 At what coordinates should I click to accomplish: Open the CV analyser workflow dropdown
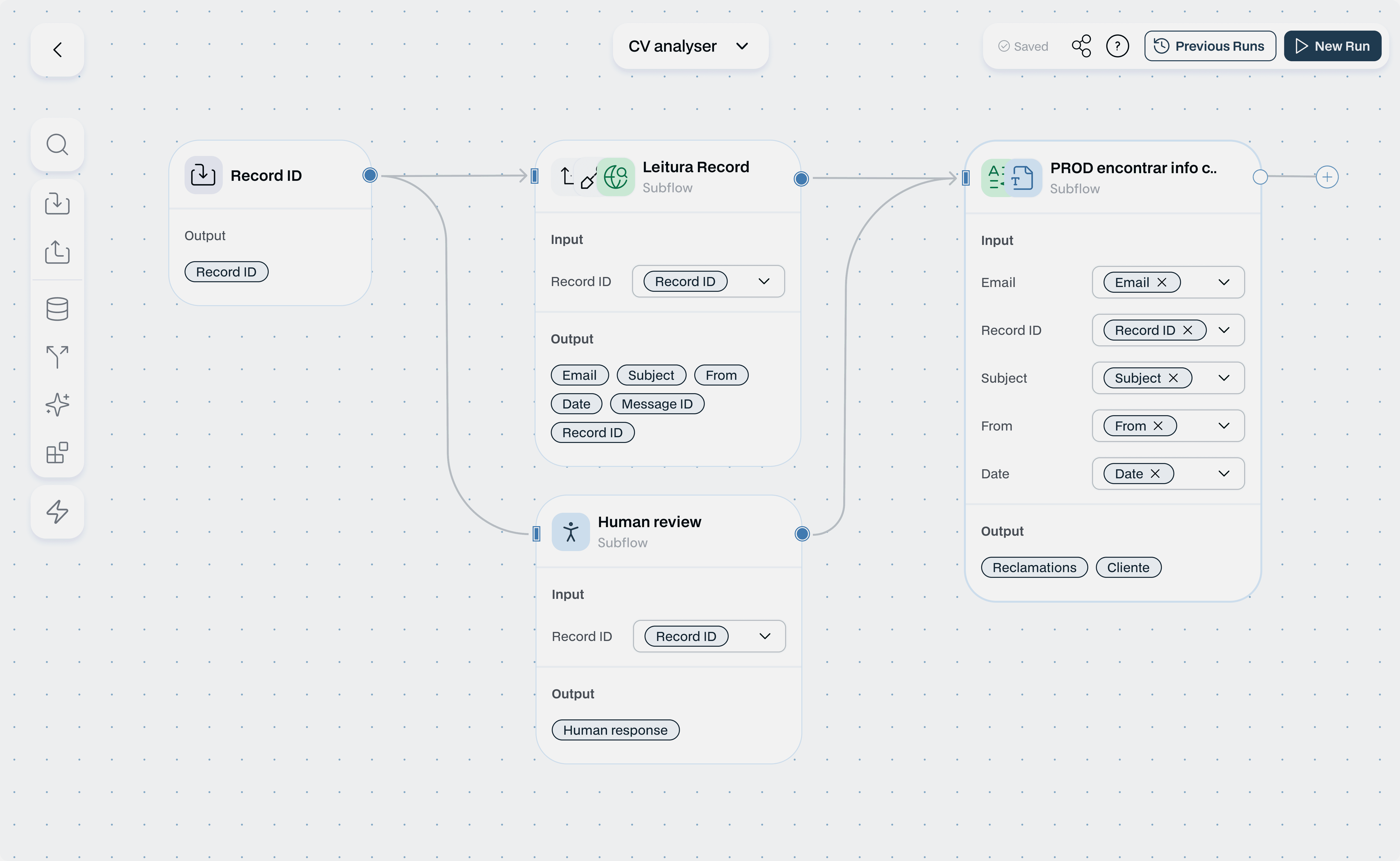tap(690, 46)
